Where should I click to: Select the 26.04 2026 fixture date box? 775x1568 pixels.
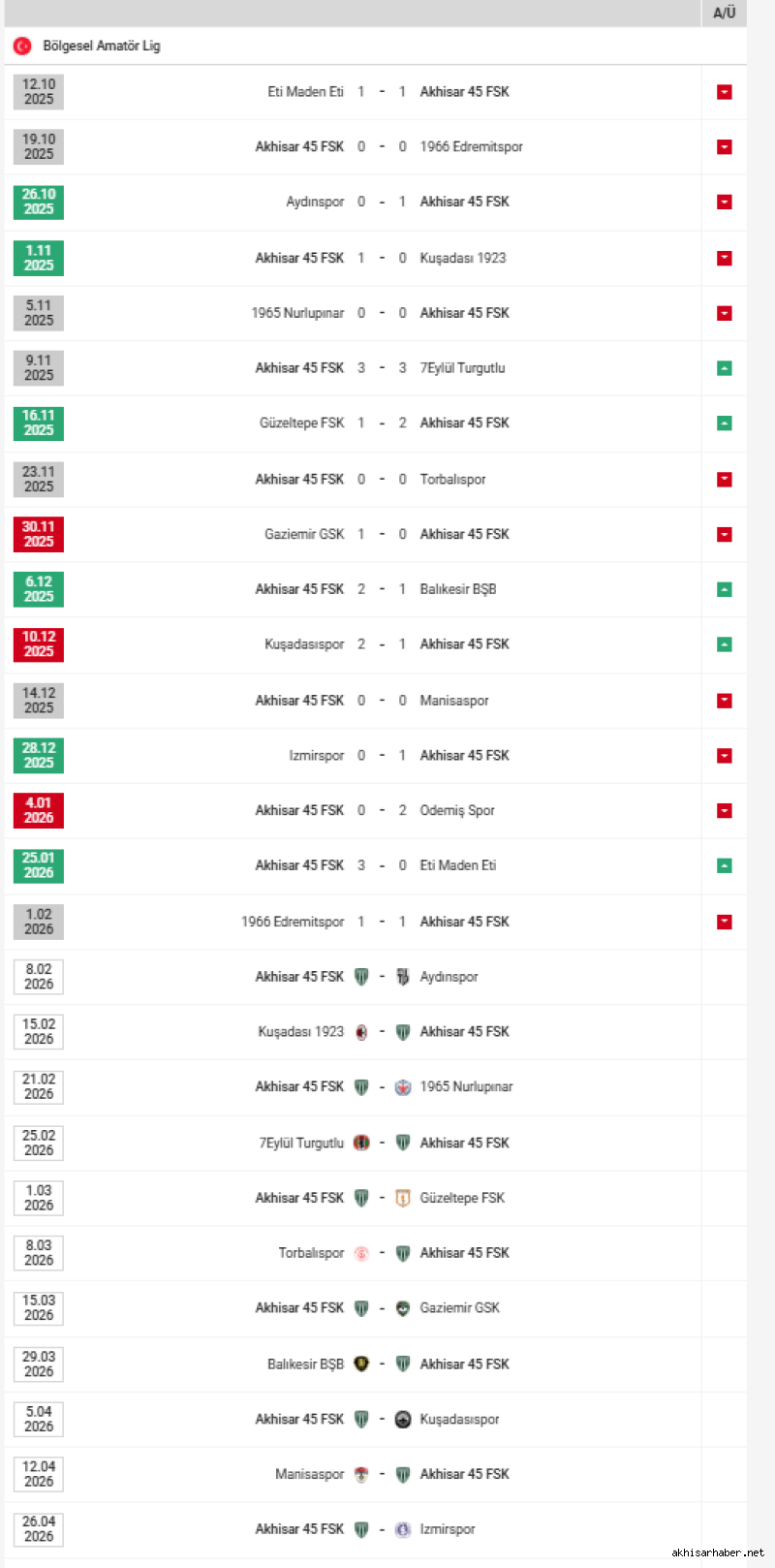(39, 1529)
